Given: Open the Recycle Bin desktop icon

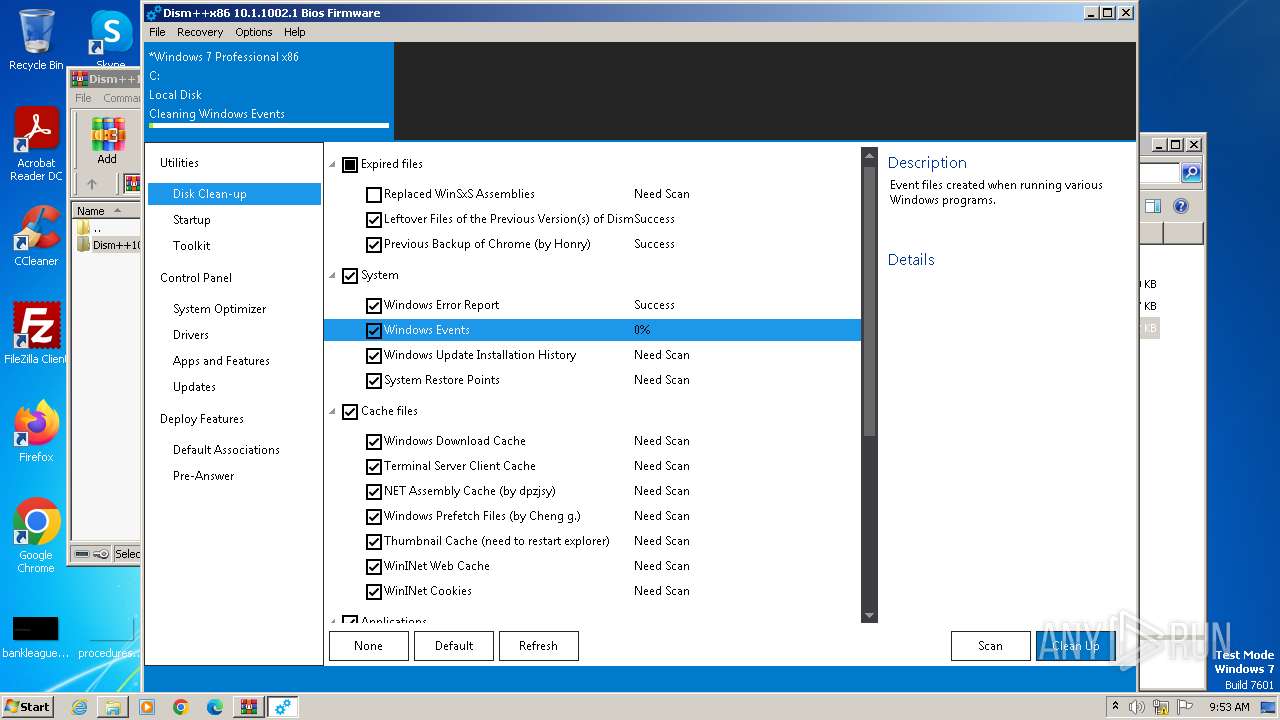Looking at the screenshot, I should tap(36, 39).
